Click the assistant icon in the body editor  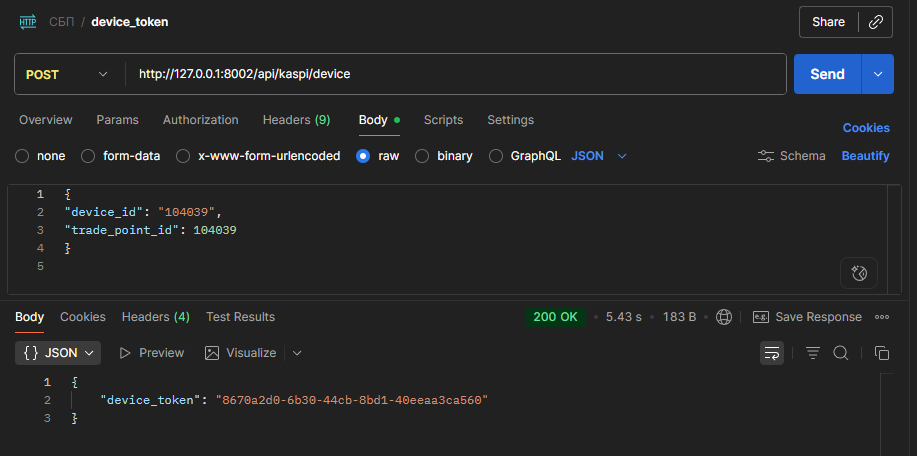click(858, 273)
